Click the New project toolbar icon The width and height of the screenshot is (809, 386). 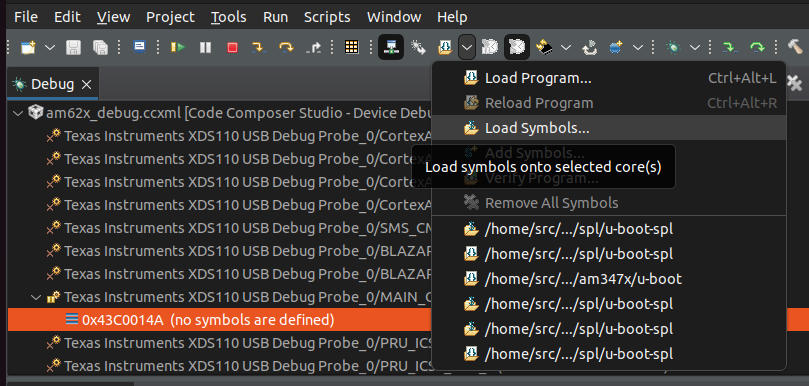click(28, 48)
